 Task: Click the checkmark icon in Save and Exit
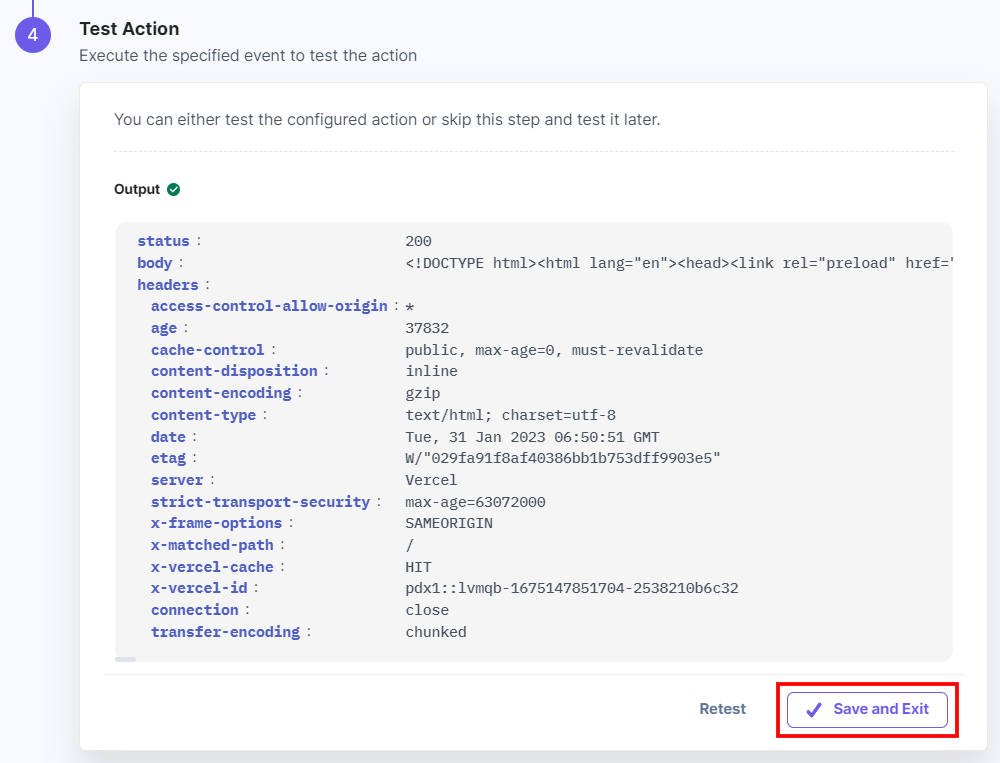(x=814, y=709)
